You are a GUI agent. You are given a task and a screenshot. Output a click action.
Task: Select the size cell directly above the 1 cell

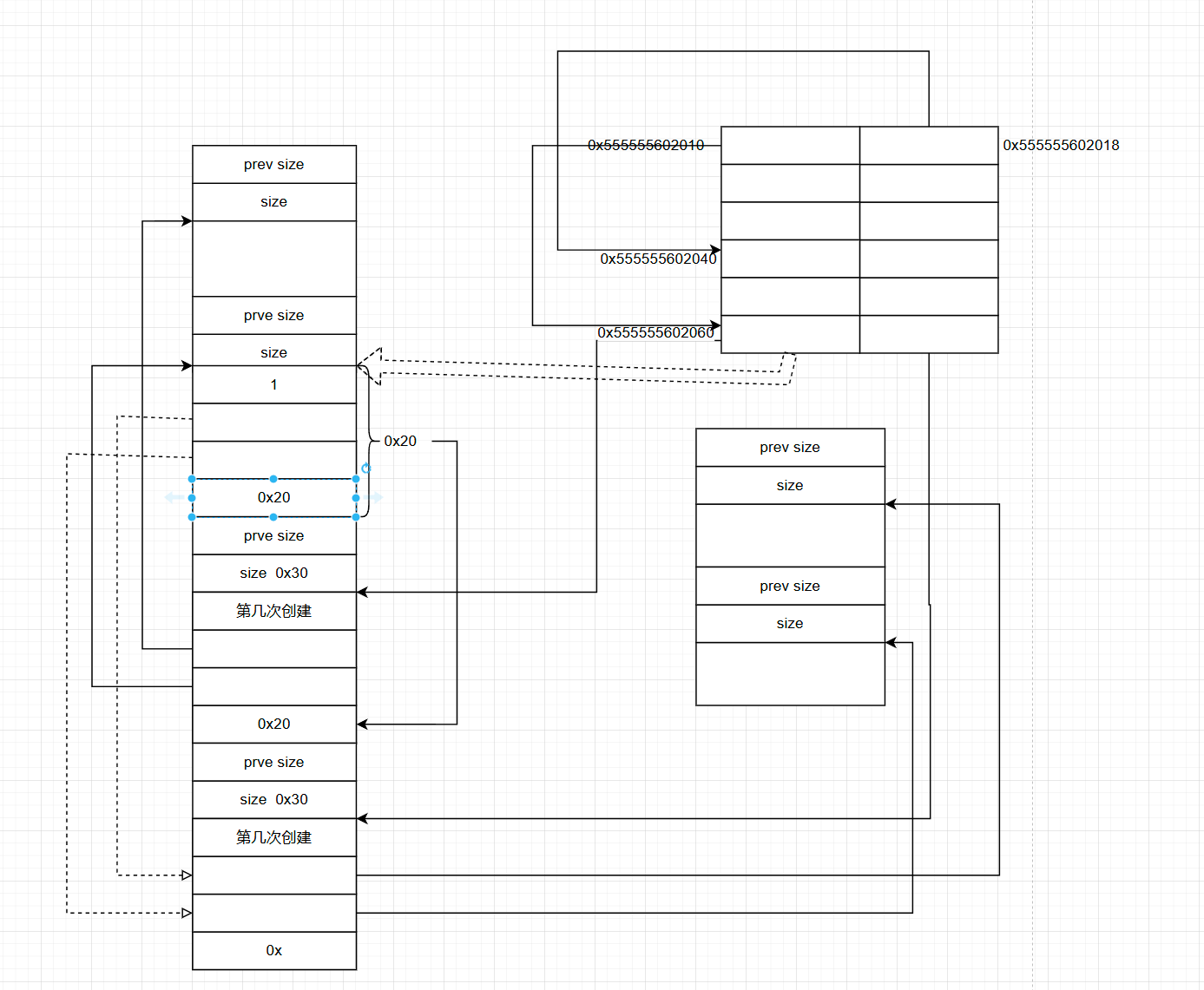click(x=274, y=351)
